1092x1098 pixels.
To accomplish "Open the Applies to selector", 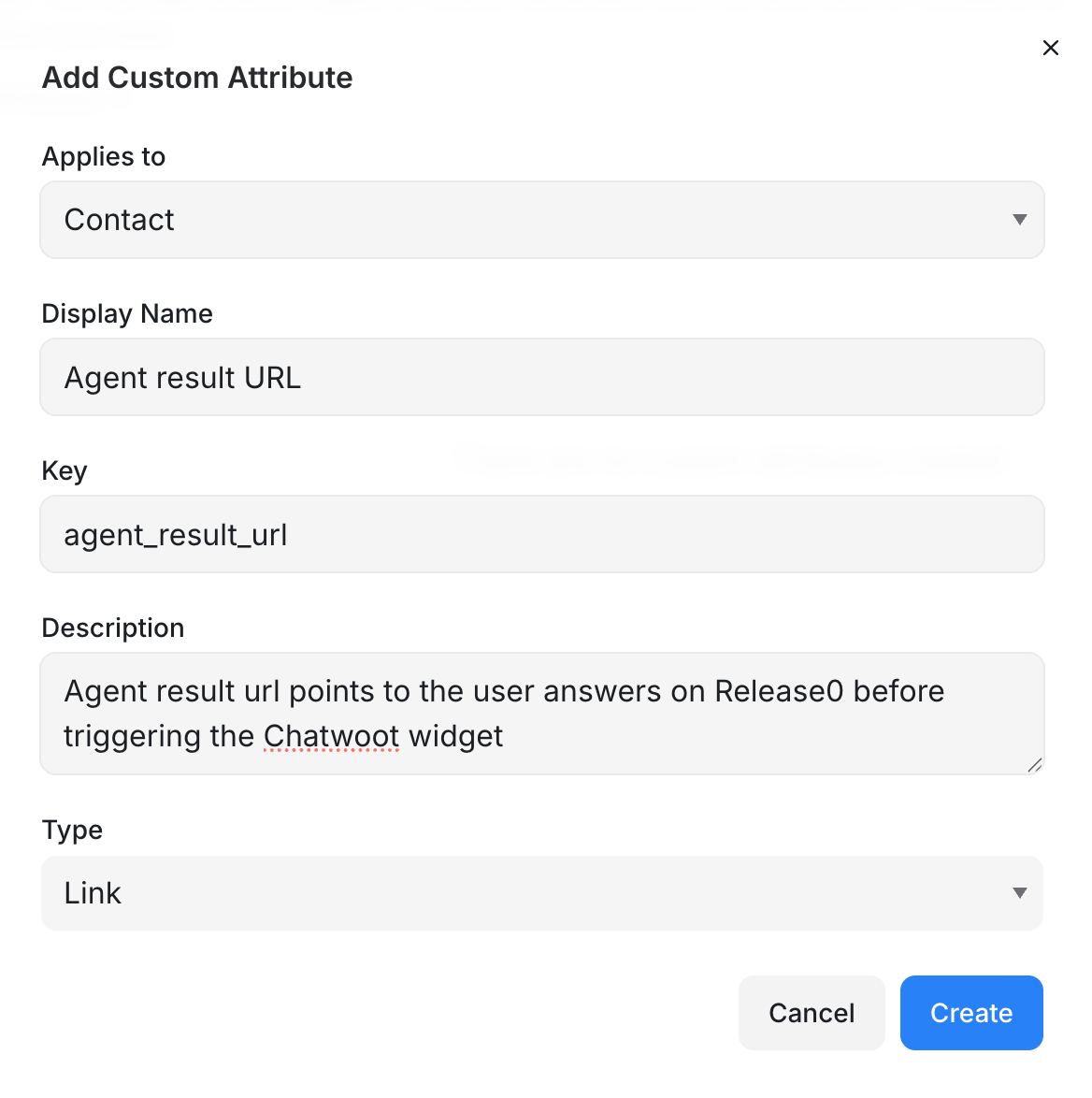I will tap(542, 220).
